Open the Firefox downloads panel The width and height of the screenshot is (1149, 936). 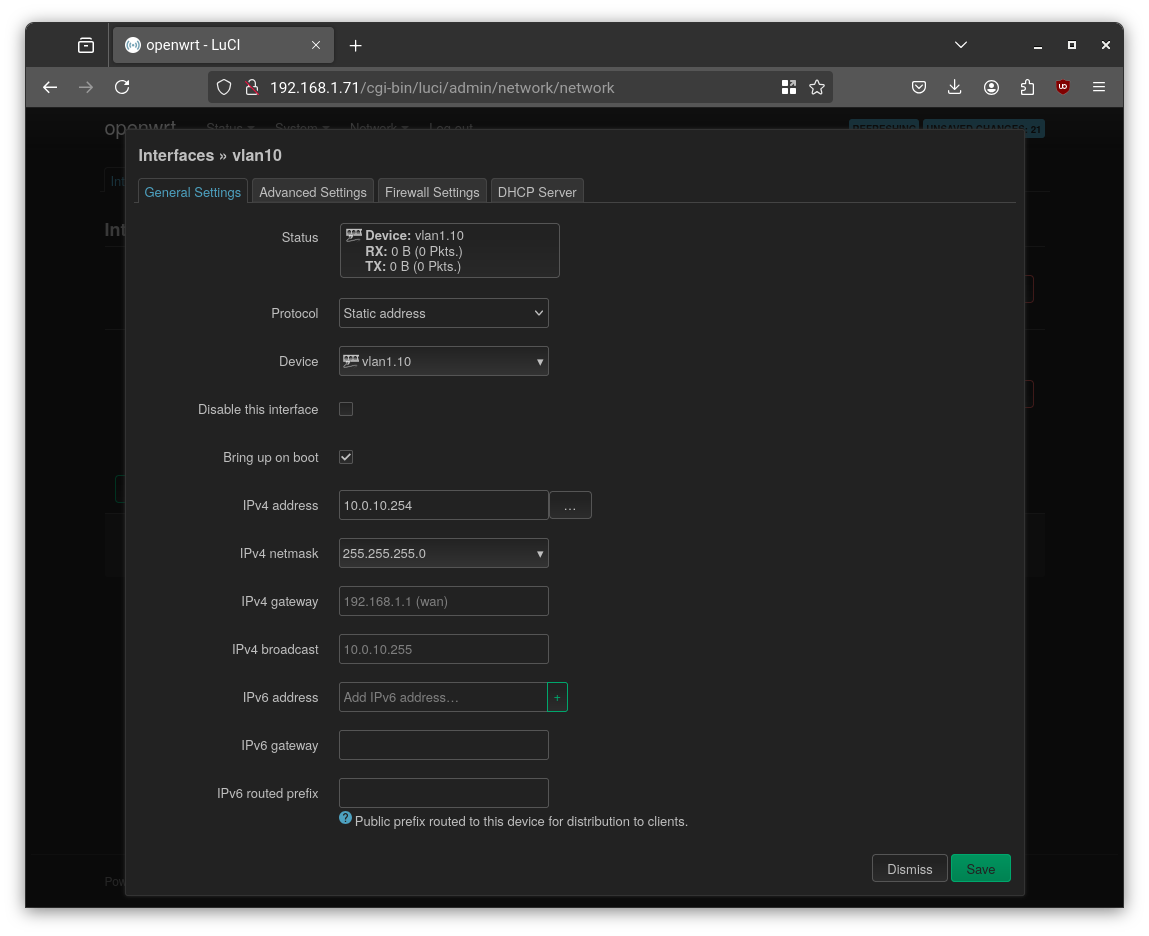(955, 87)
